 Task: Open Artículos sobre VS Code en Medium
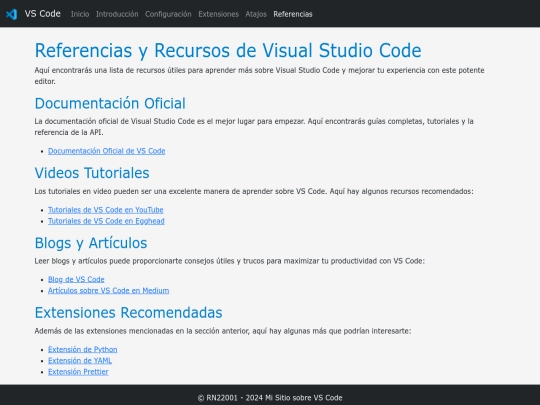(x=108, y=291)
